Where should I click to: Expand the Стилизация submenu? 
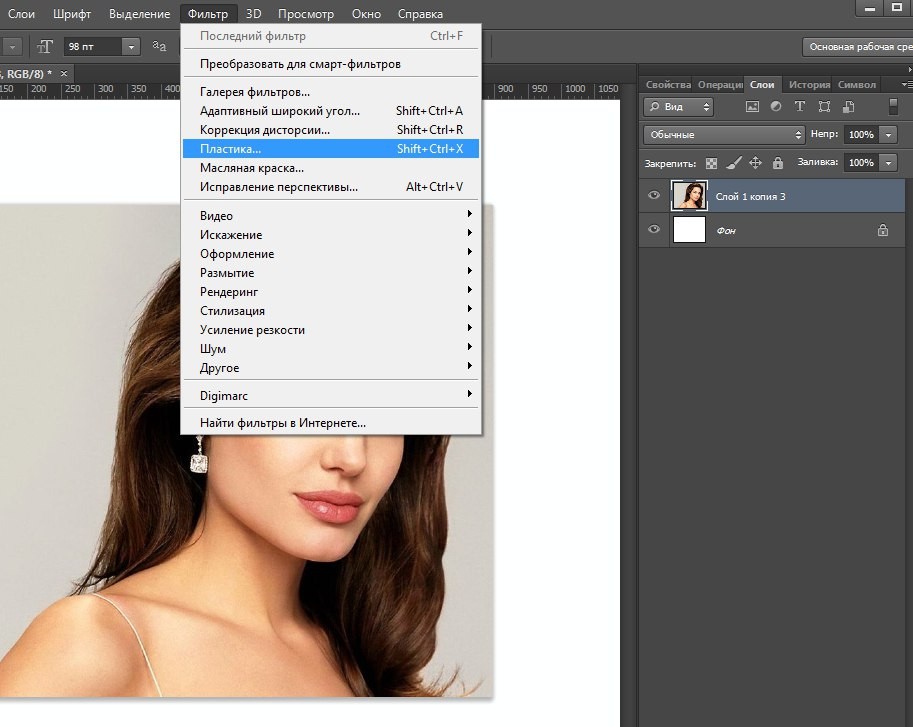click(331, 311)
